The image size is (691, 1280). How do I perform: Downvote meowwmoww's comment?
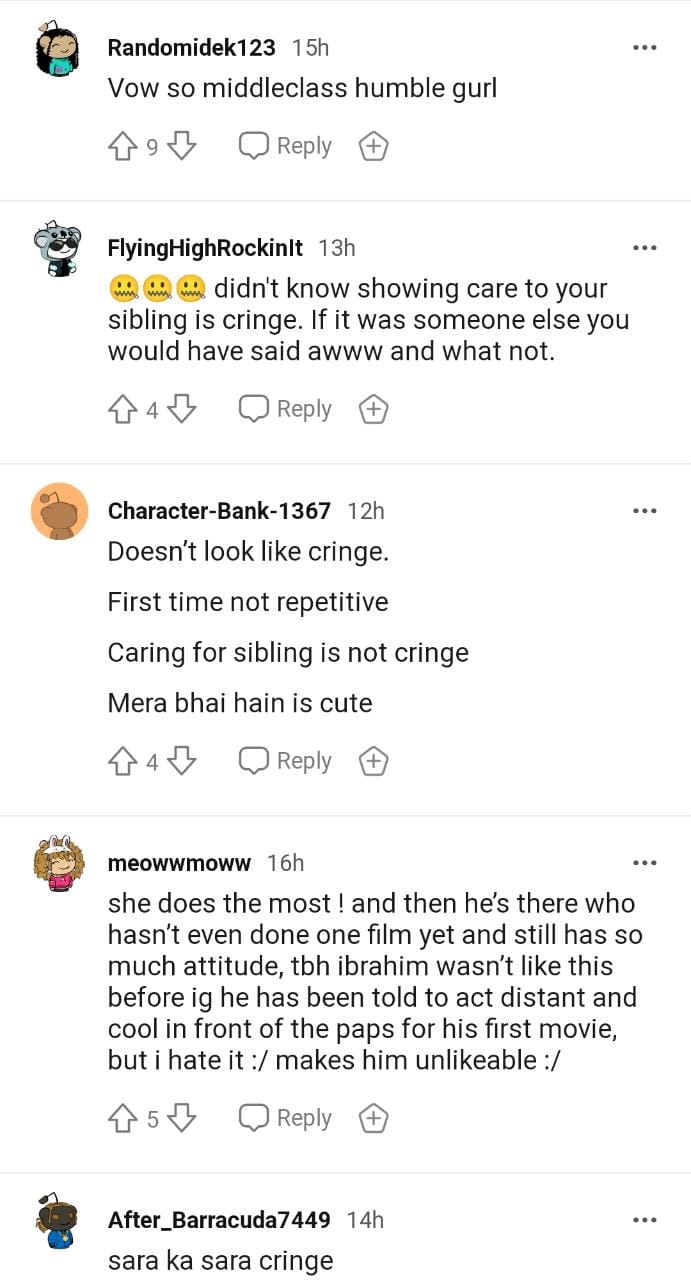pyautogui.click(x=181, y=1119)
